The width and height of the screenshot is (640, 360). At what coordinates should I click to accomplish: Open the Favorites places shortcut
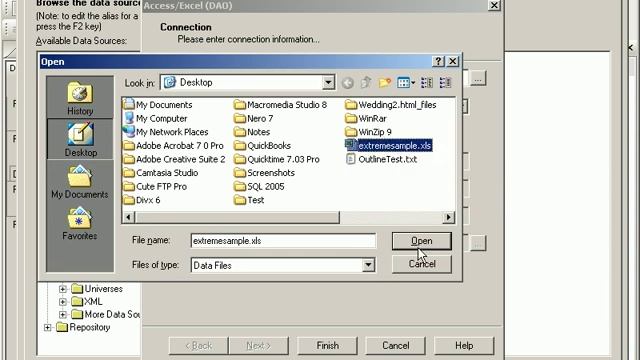tap(80, 223)
